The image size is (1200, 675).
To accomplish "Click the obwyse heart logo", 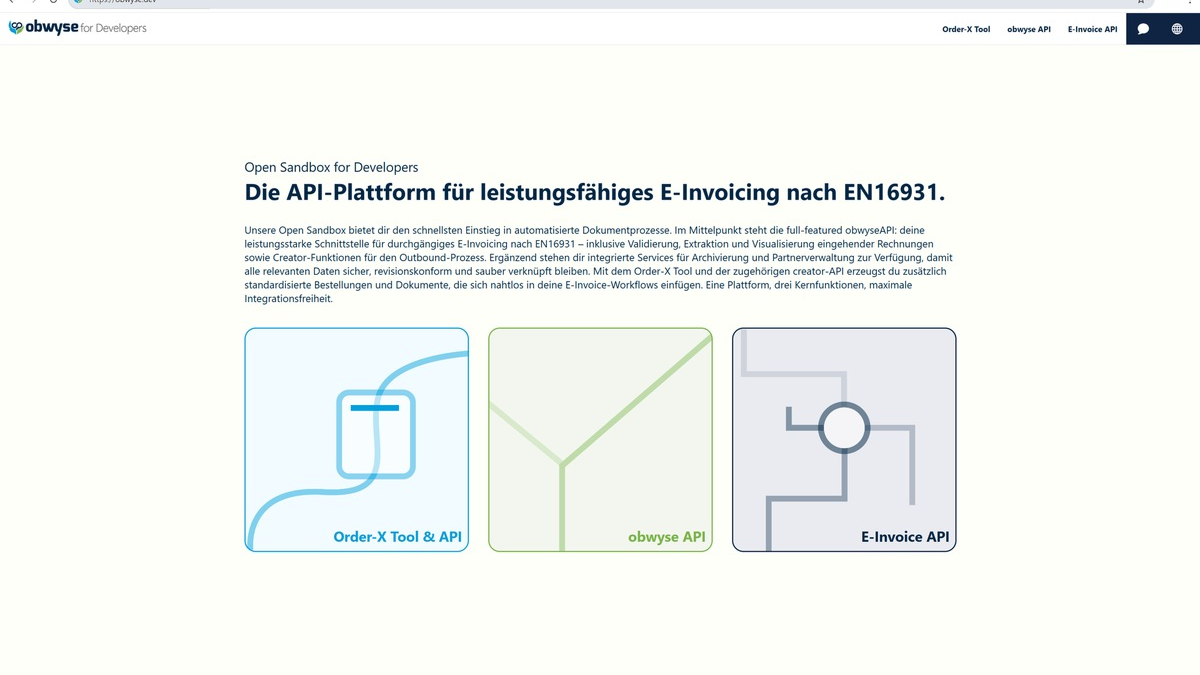I will (14, 28).
